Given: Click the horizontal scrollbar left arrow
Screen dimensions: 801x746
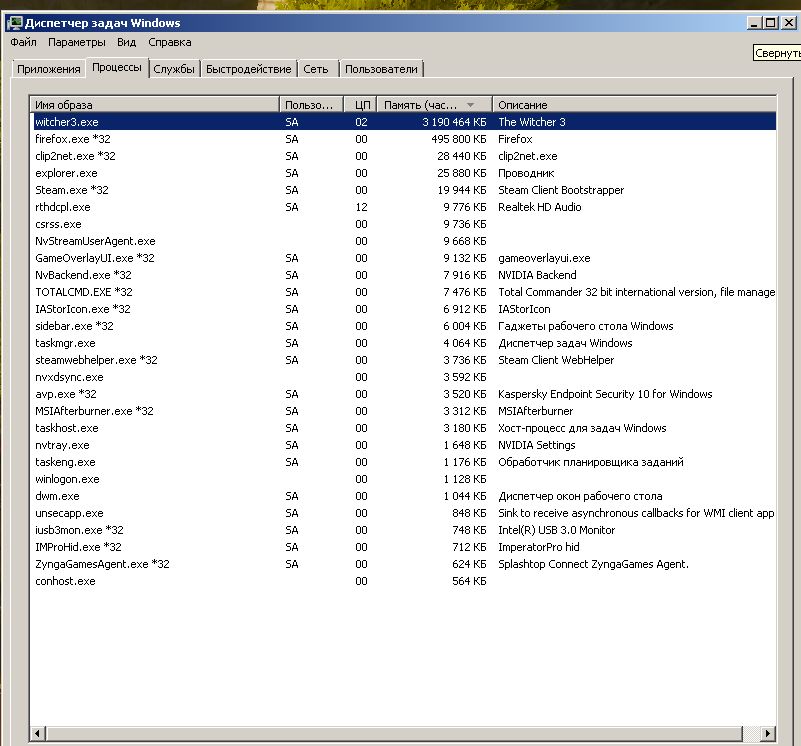Looking at the screenshot, I should (37, 734).
